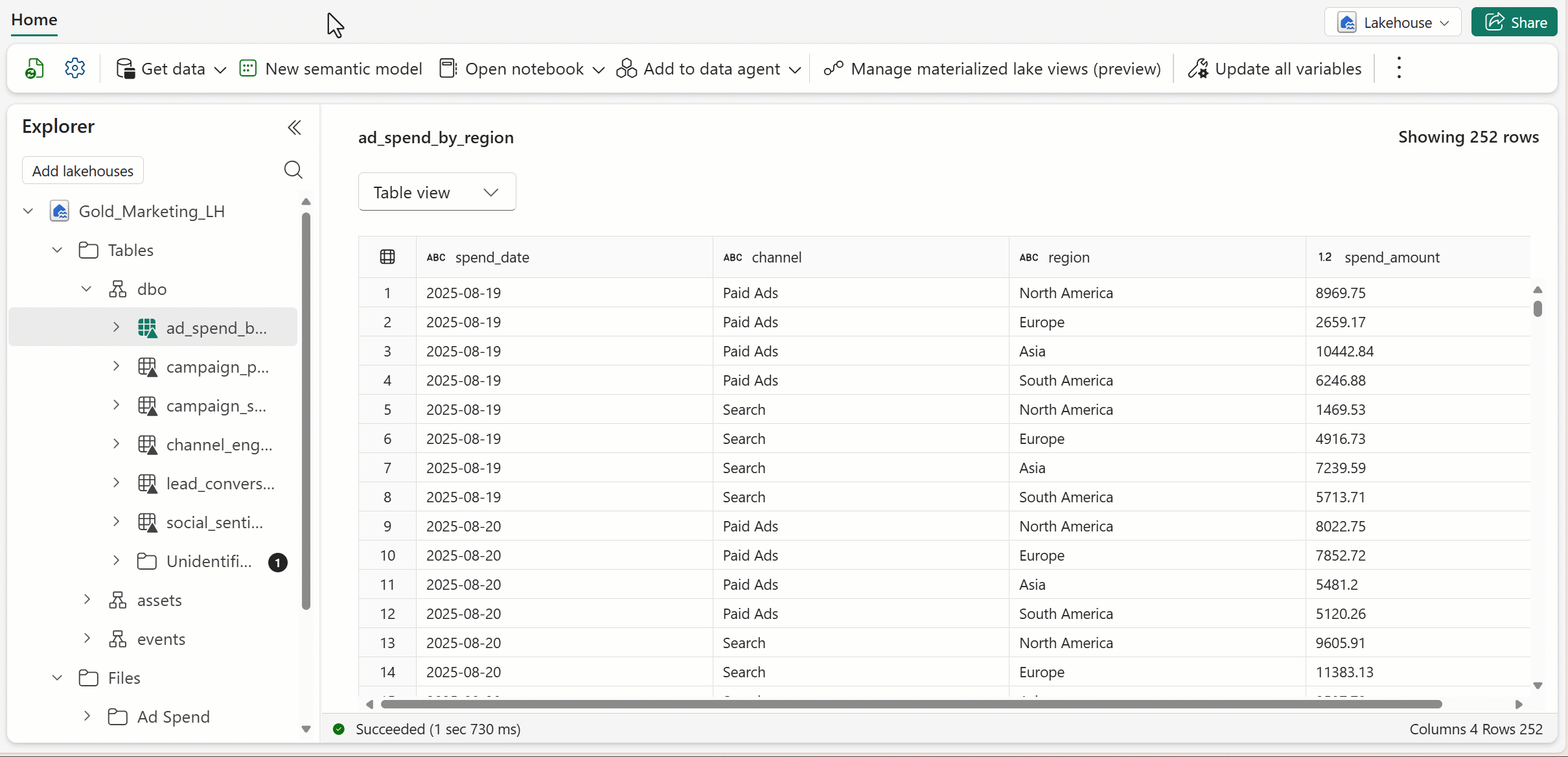Viewport: 1568px width, 757px height.
Task: Expand the assets schema node
Action: point(87,600)
